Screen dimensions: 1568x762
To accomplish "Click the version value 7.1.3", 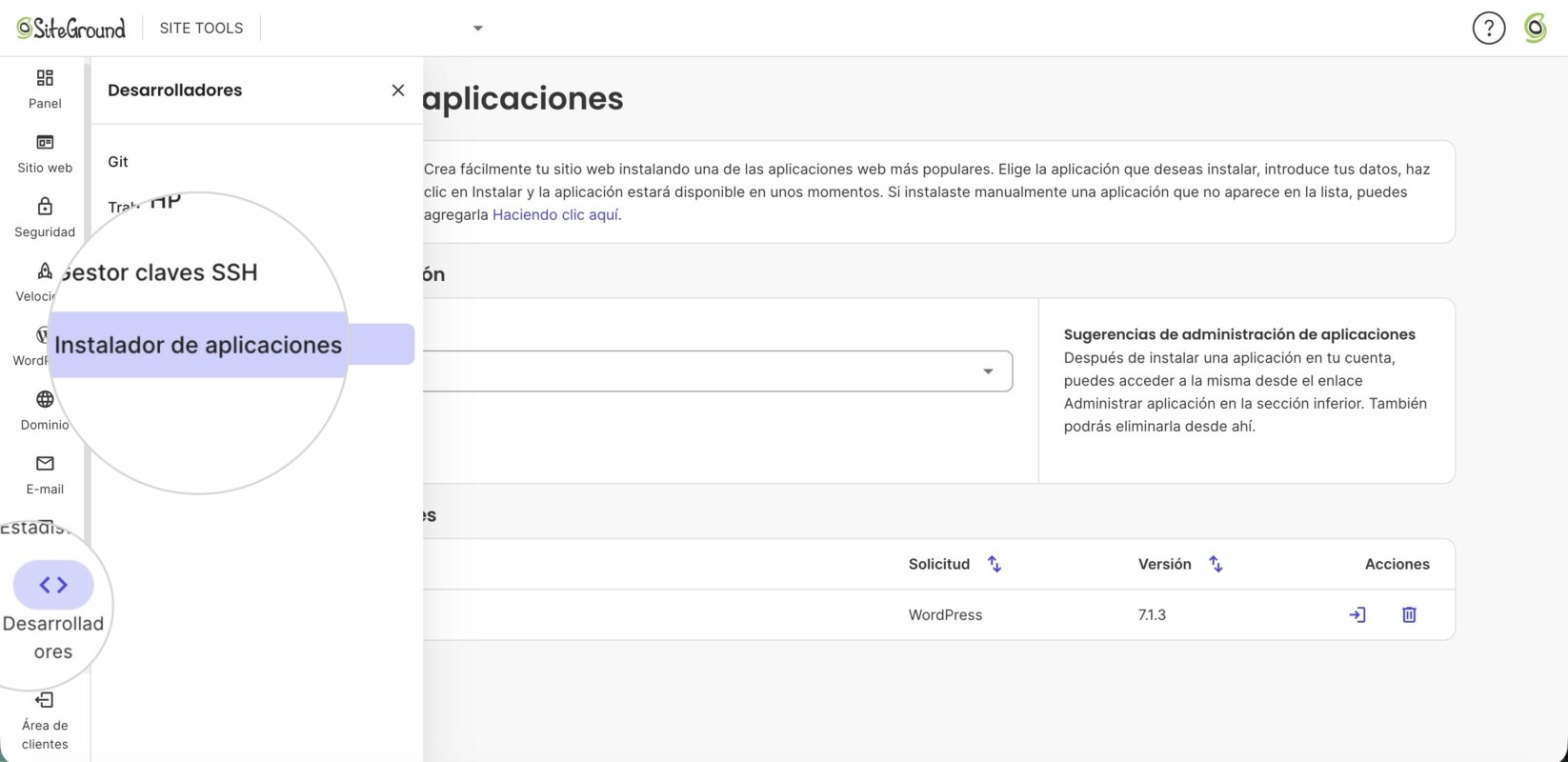I will pos(1152,615).
